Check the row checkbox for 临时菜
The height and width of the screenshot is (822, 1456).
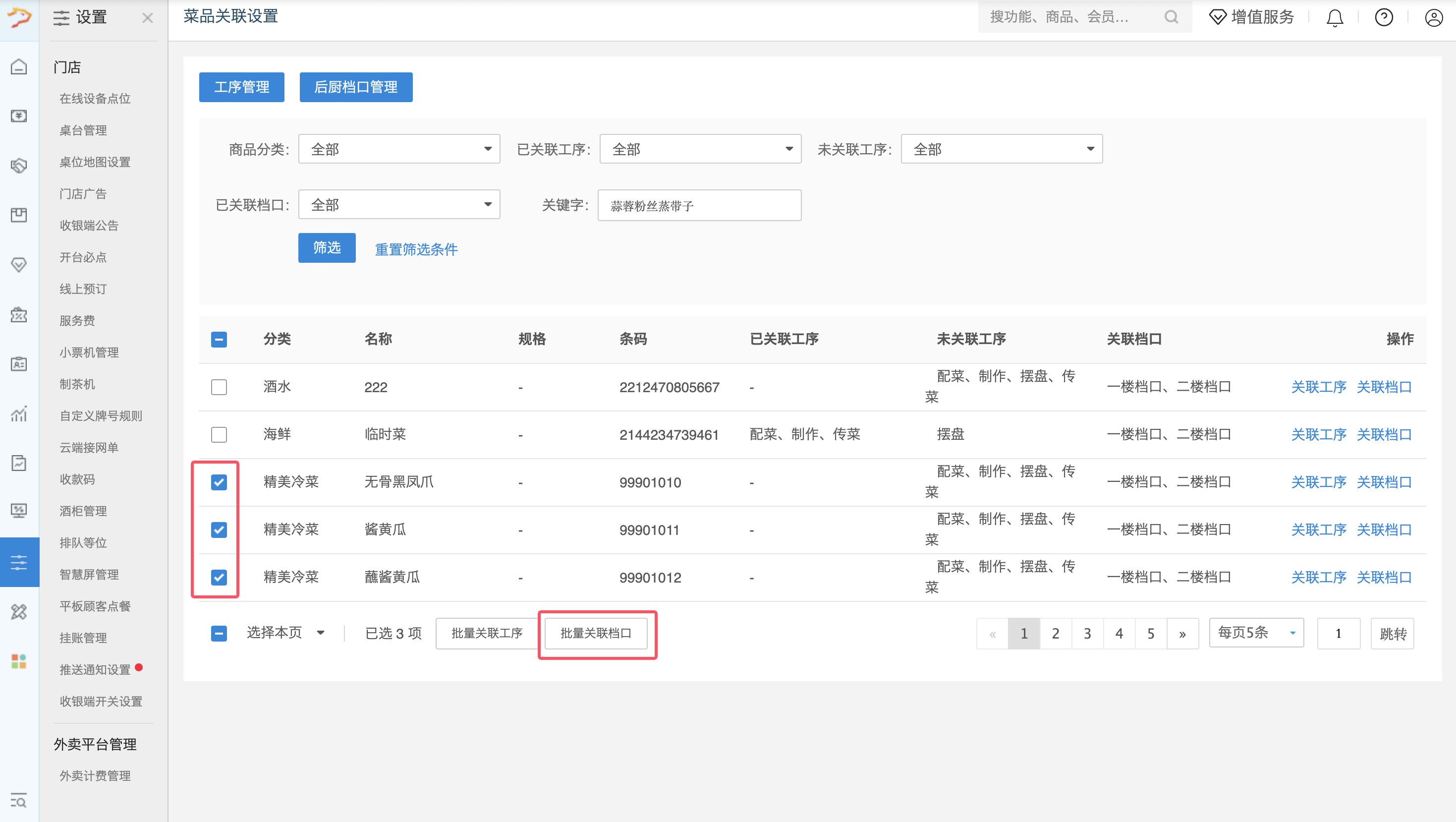pyautogui.click(x=219, y=435)
